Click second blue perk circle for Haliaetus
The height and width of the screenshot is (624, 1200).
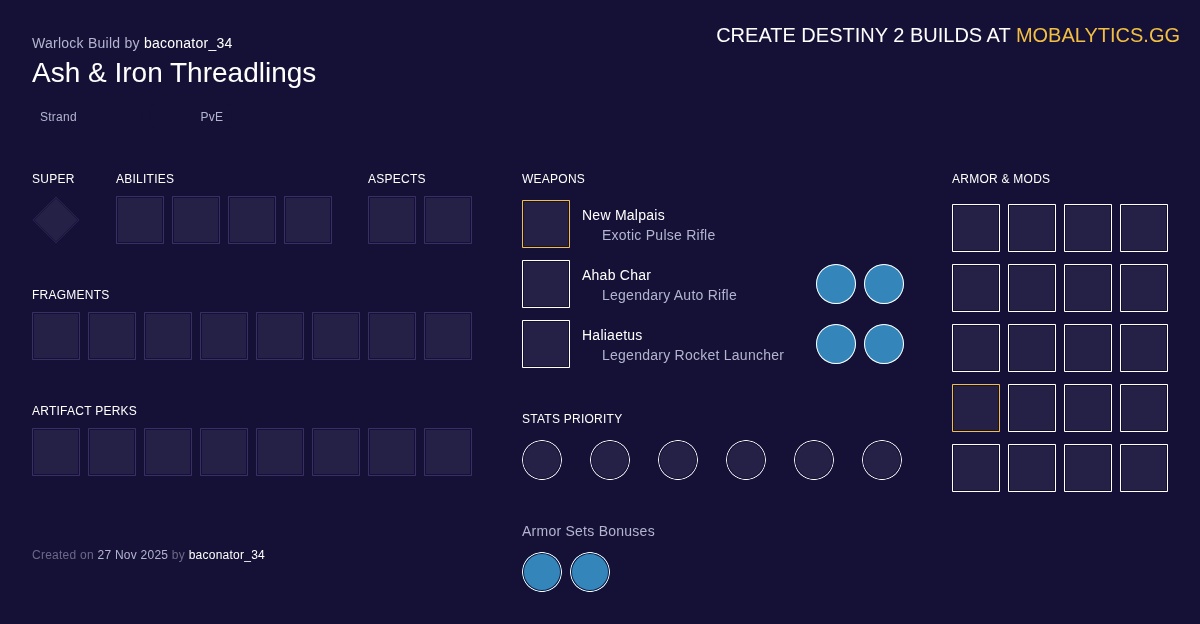point(884,344)
